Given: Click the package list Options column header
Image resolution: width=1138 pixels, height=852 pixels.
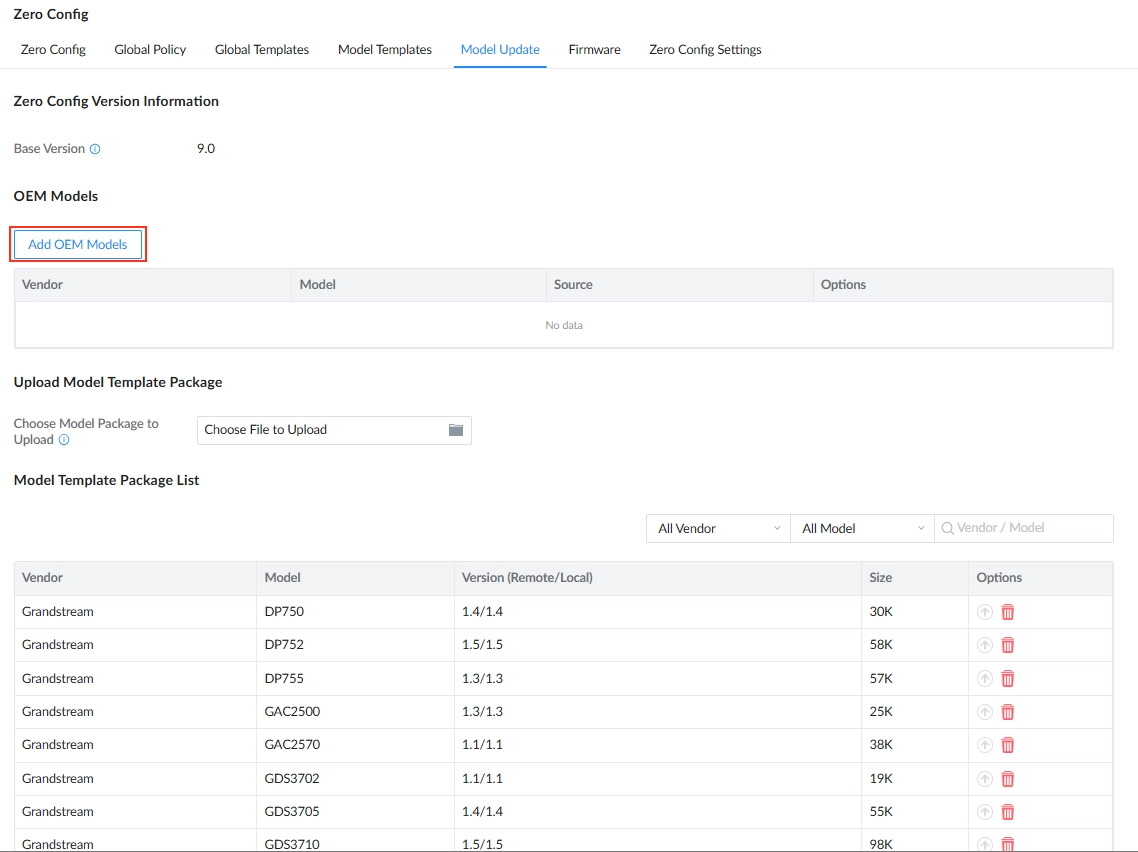Looking at the screenshot, I should tap(1040, 578).
